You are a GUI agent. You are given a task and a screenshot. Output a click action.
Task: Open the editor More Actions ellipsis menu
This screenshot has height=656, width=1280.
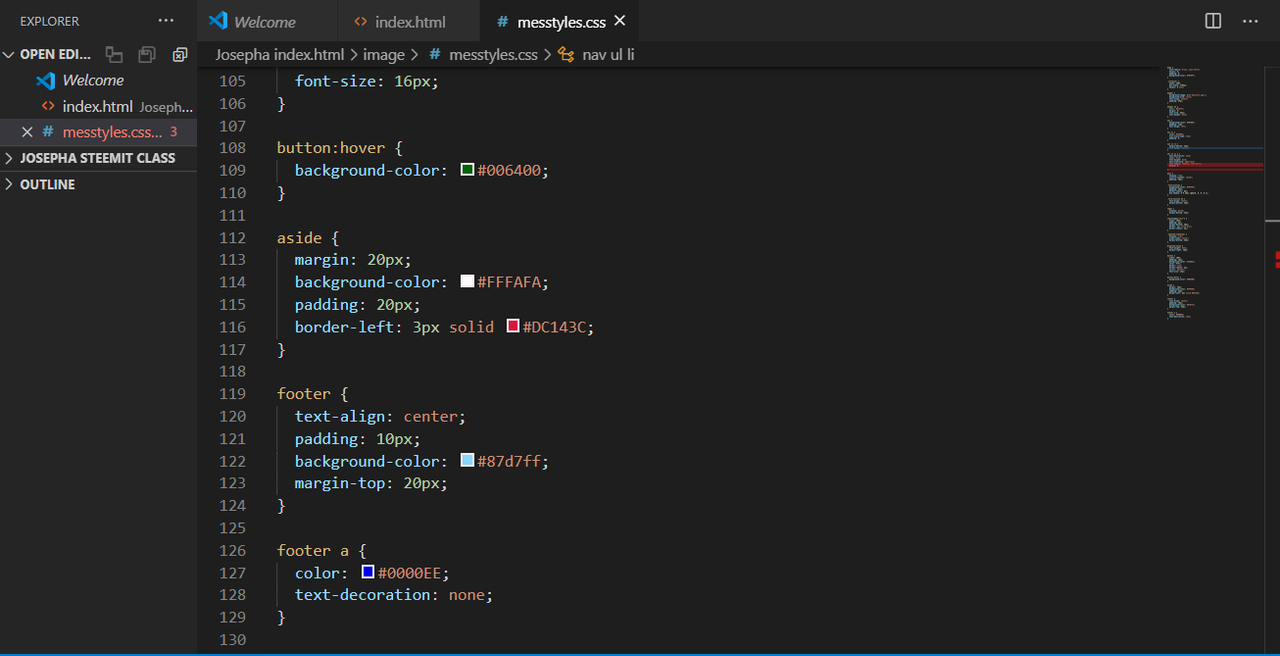pos(1250,21)
